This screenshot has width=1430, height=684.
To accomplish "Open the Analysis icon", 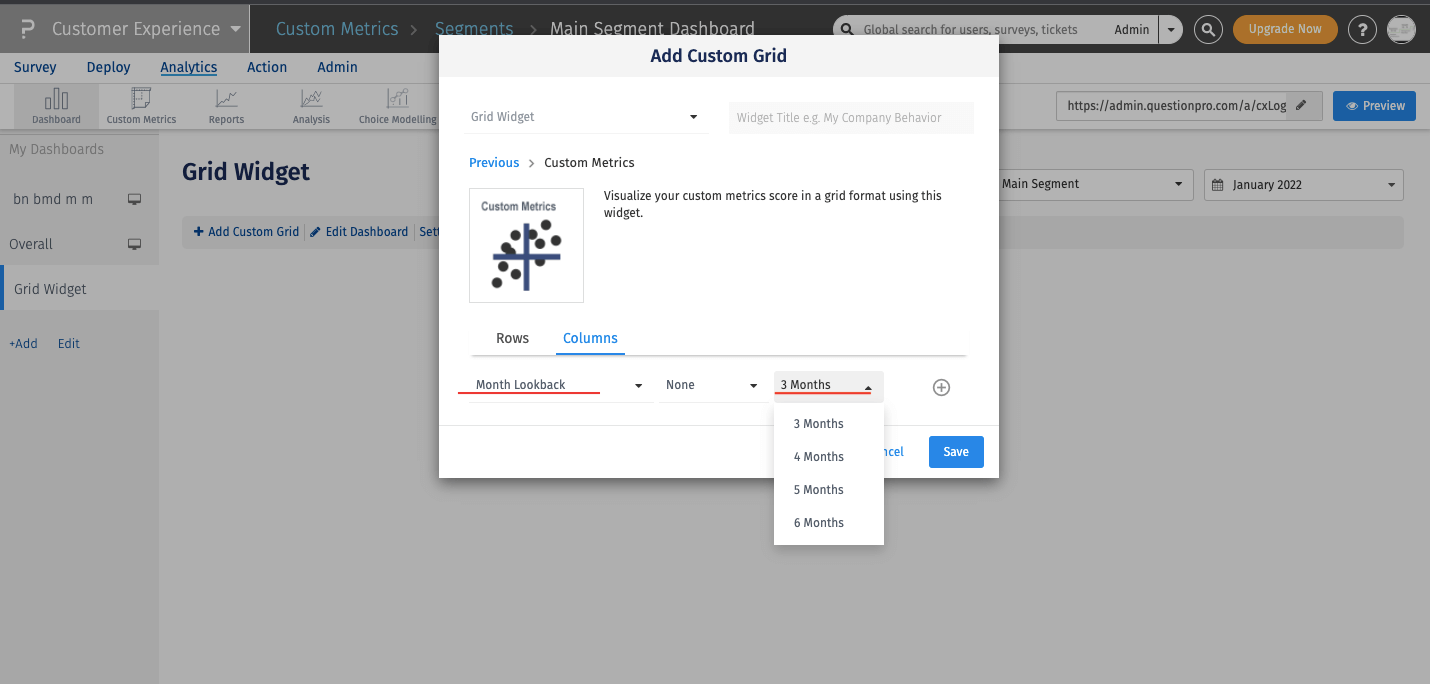I will click(x=310, y=105).
